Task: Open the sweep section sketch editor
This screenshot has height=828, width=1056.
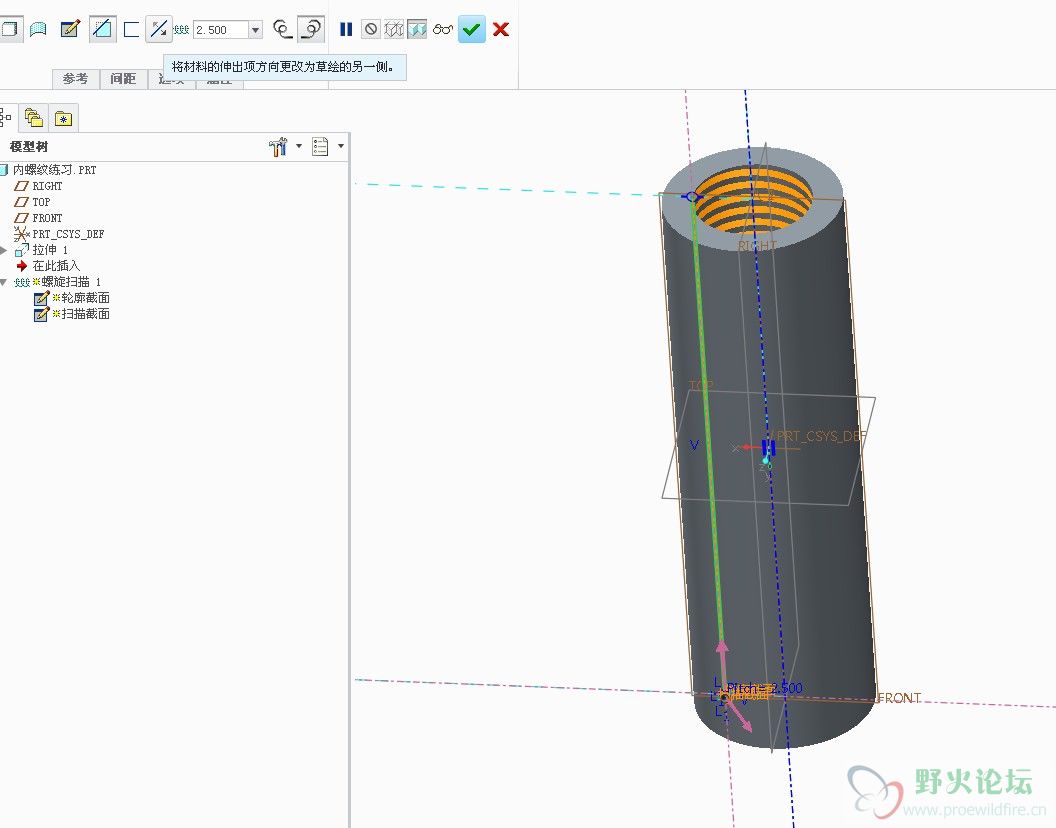Action: 70,29
